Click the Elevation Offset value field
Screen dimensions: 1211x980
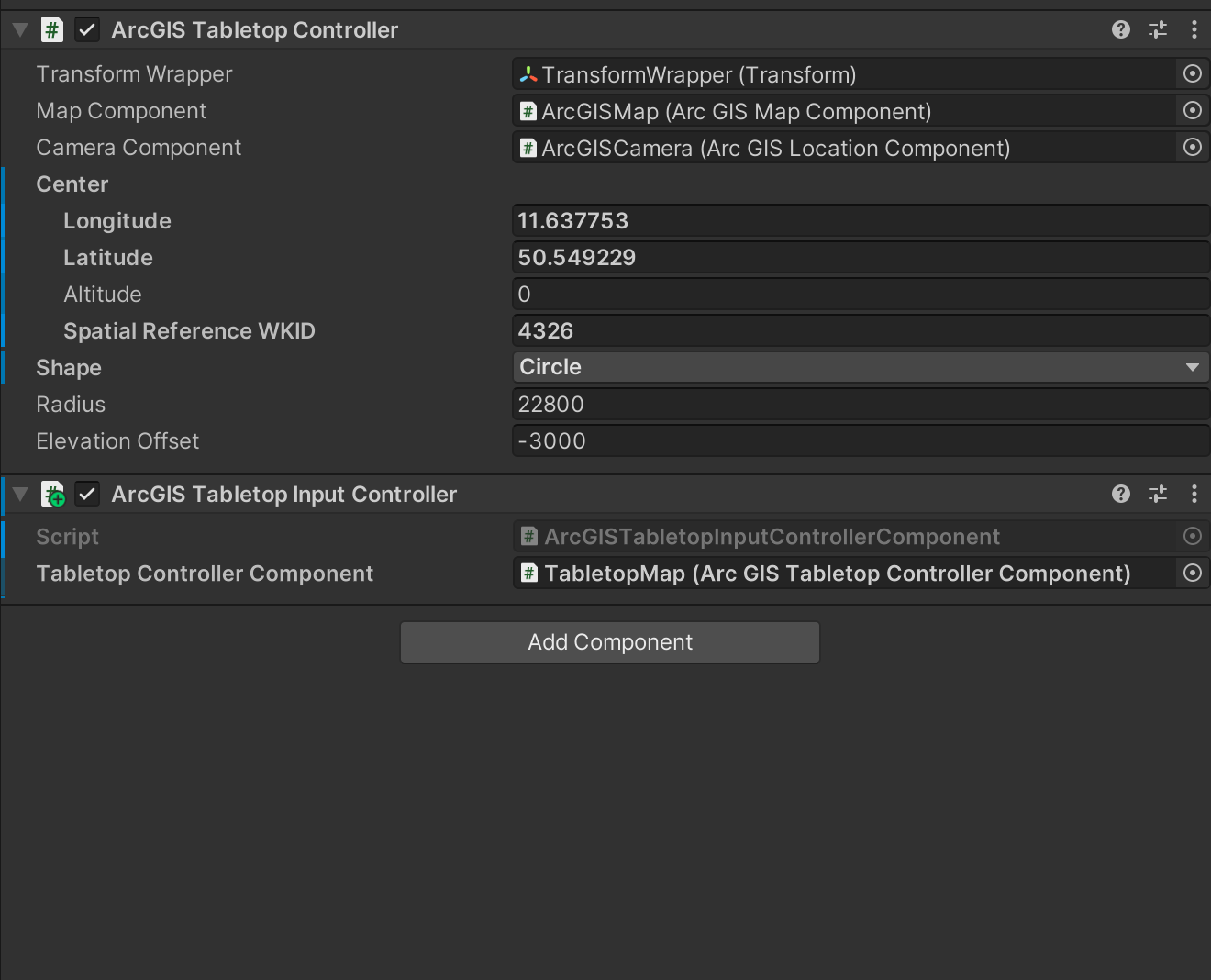pos(861,441)
